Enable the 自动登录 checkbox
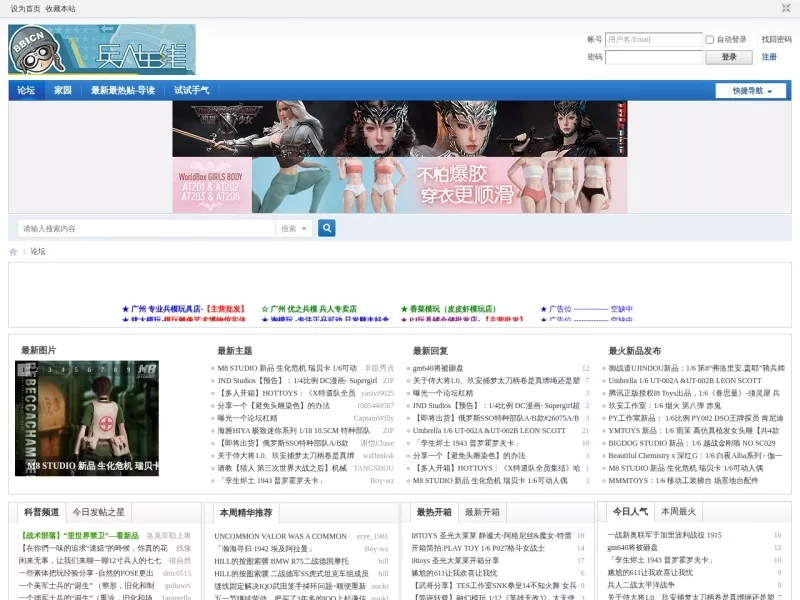800x600 pixels. (709, 40)
